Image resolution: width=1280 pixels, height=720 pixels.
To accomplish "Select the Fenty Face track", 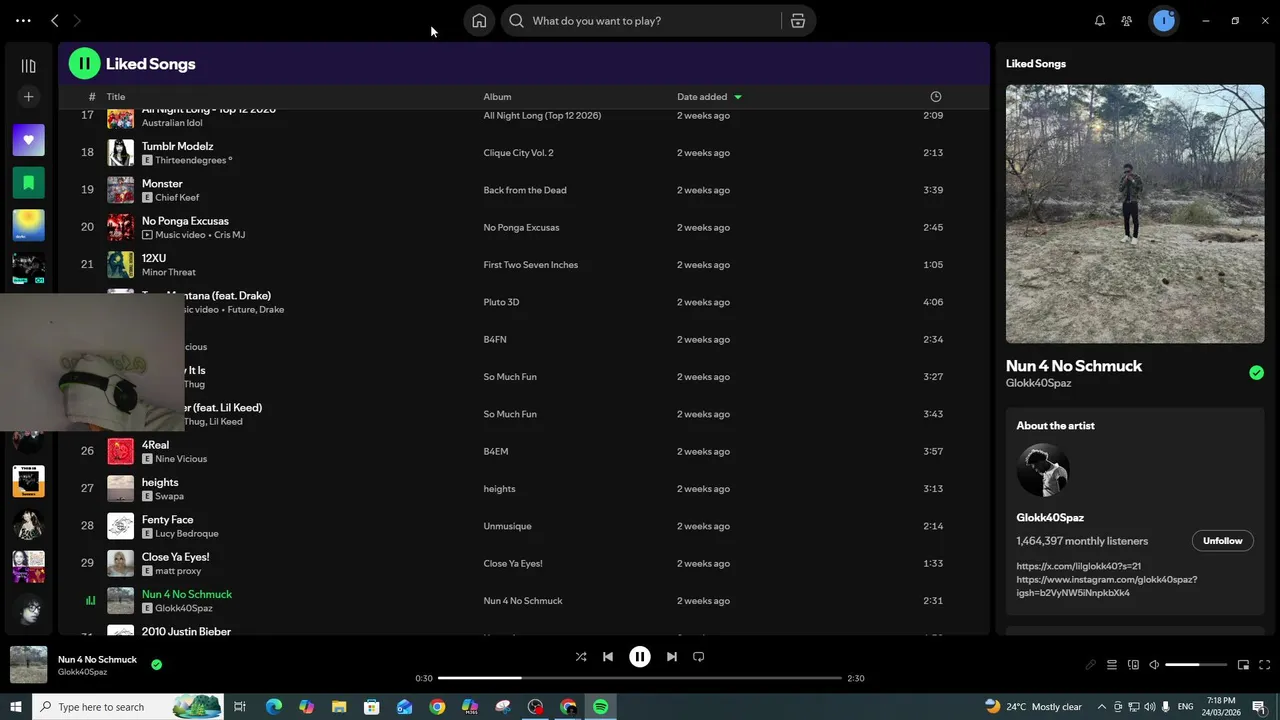I will 523,526.
